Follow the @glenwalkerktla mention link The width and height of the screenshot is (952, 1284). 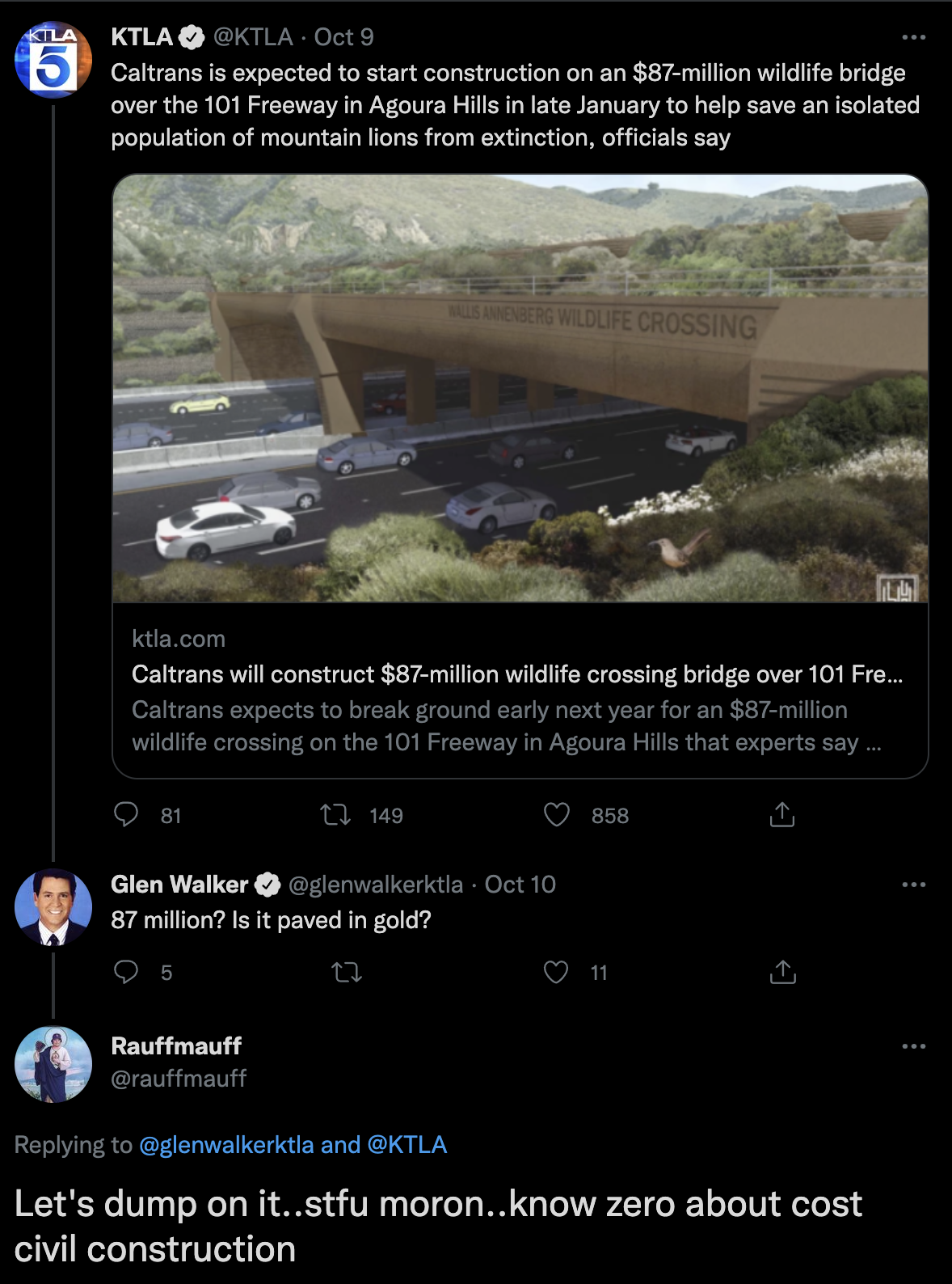[226, 1145]
